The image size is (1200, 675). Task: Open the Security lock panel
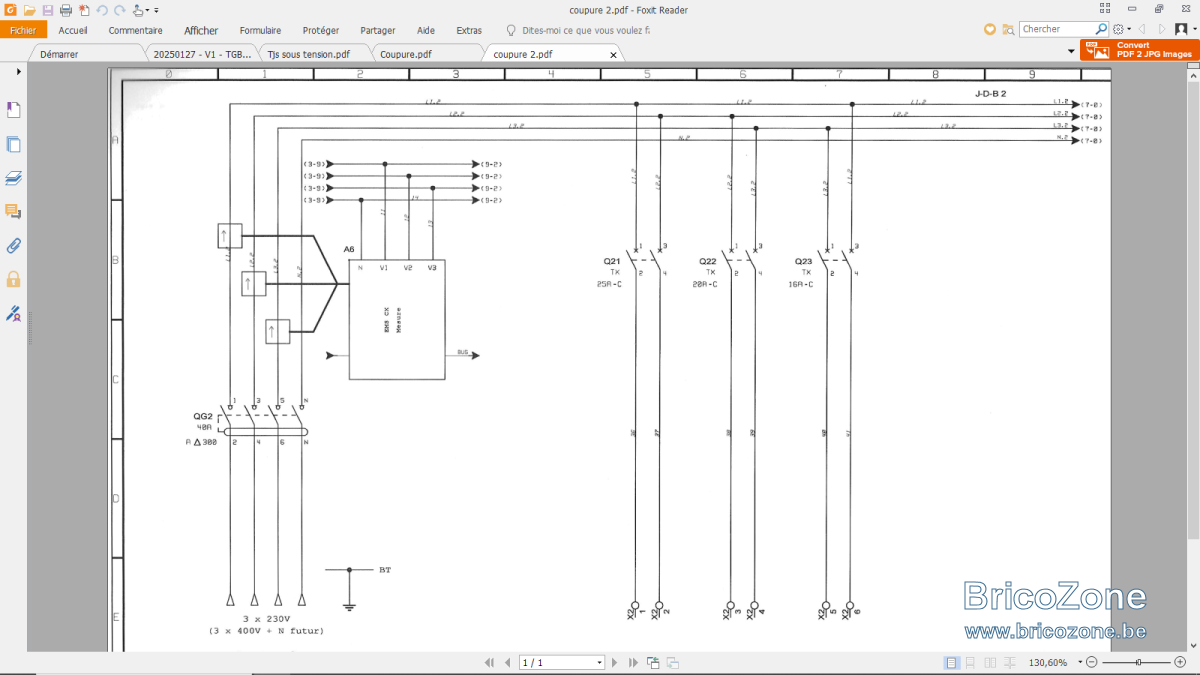[13, 279]
